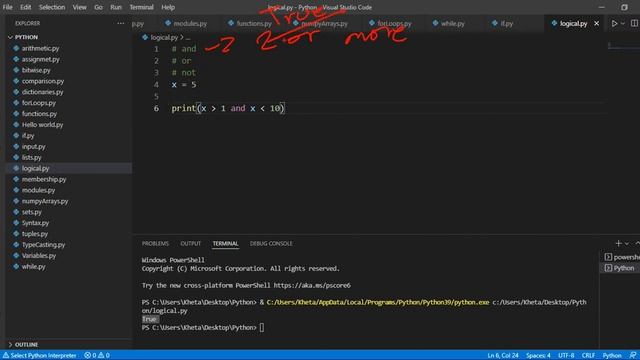Open bitwise.py from explorer
640x360 pixels.
coord(36,70)
